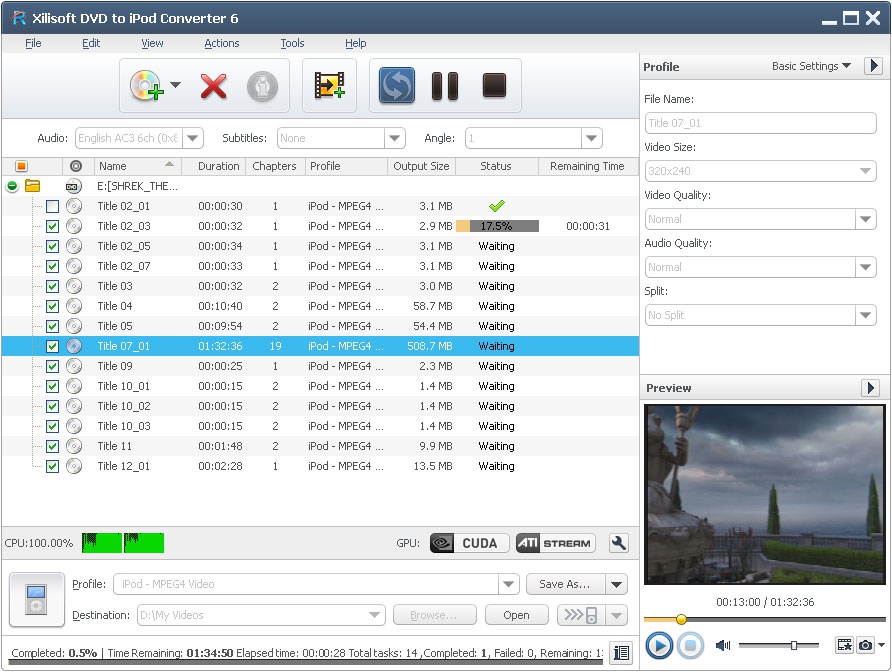Expand the Save As dropdown arrow
The height and width of the screenshot is (672, 892).
pos(616,584)
